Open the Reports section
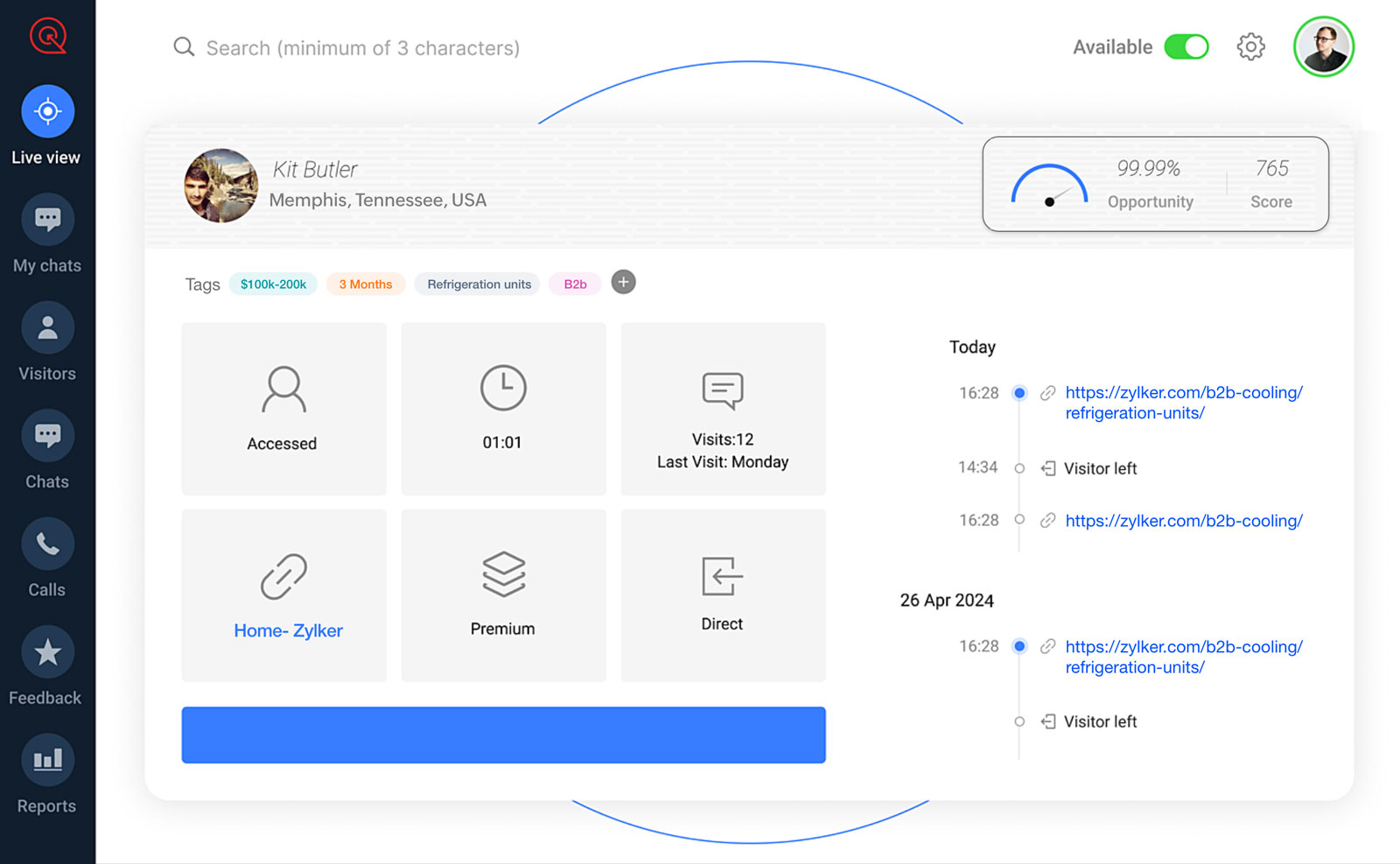The height and width of the screenshot is (864, 1400). tap(46, 770)
